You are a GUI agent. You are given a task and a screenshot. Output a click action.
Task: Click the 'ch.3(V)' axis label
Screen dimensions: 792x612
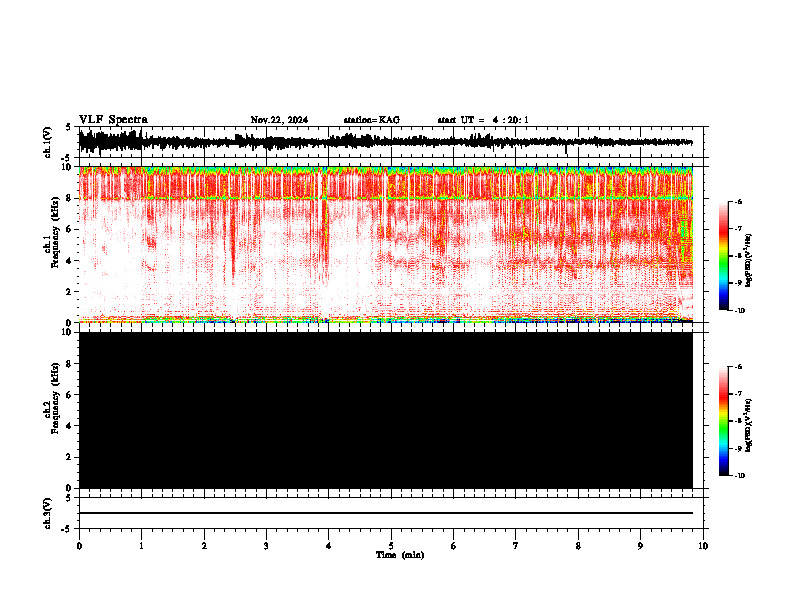tap(48, 513)
